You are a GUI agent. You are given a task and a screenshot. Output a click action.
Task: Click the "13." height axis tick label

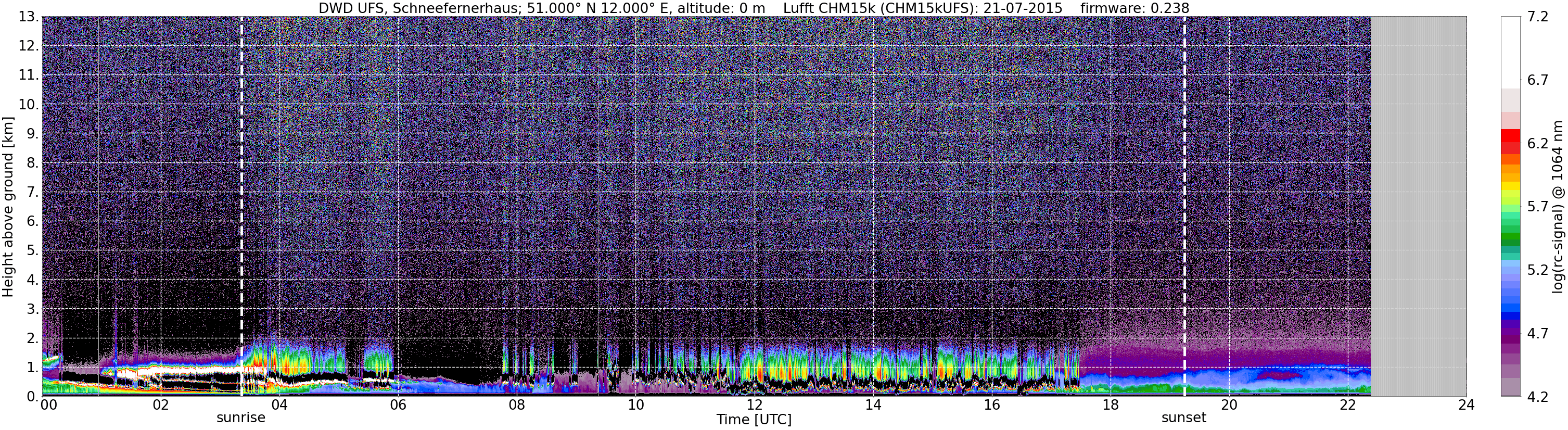(29, 17)
